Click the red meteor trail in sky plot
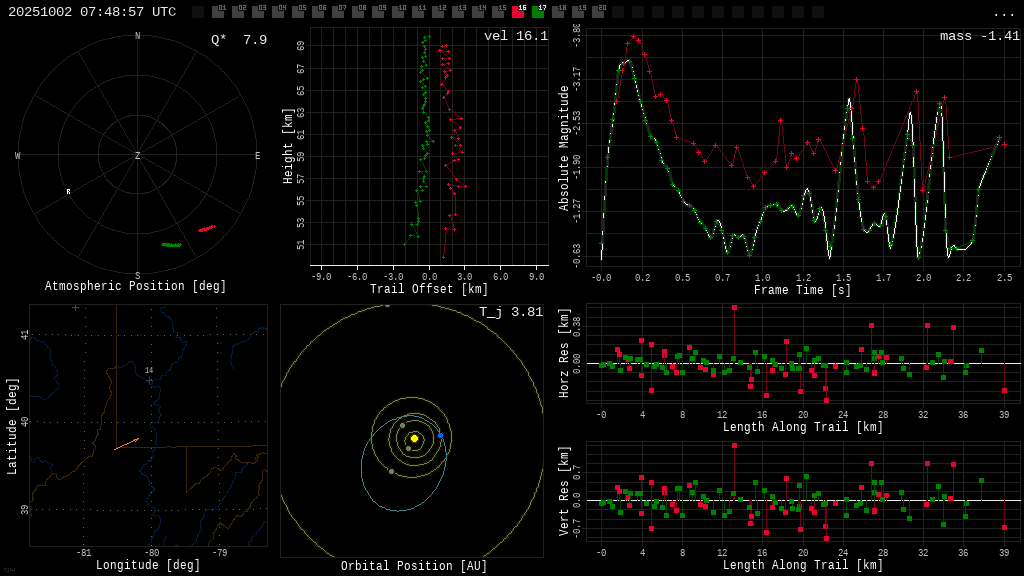 (x=206, y=229)
